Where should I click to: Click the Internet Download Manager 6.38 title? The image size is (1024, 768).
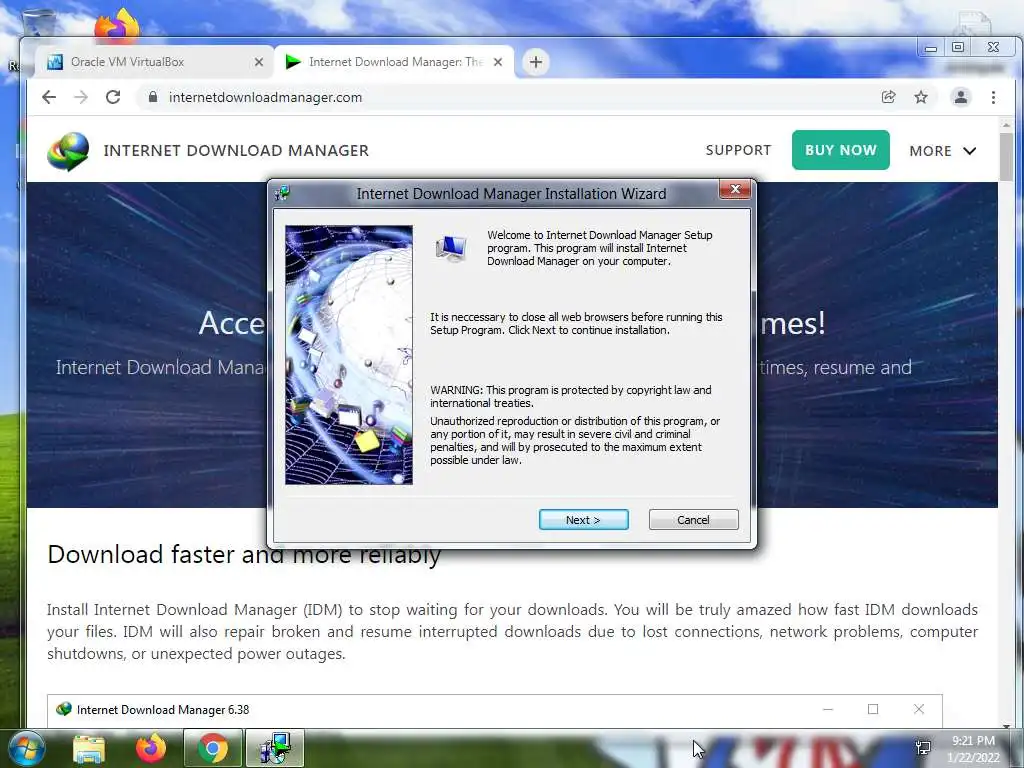click(163, 710)
